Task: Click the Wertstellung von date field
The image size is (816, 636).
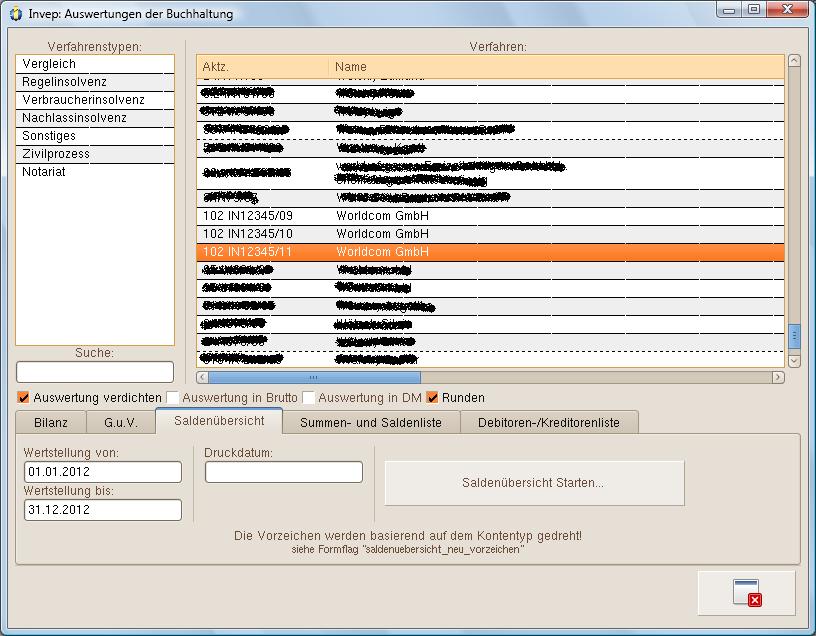Action: click(x=103, y=472)
